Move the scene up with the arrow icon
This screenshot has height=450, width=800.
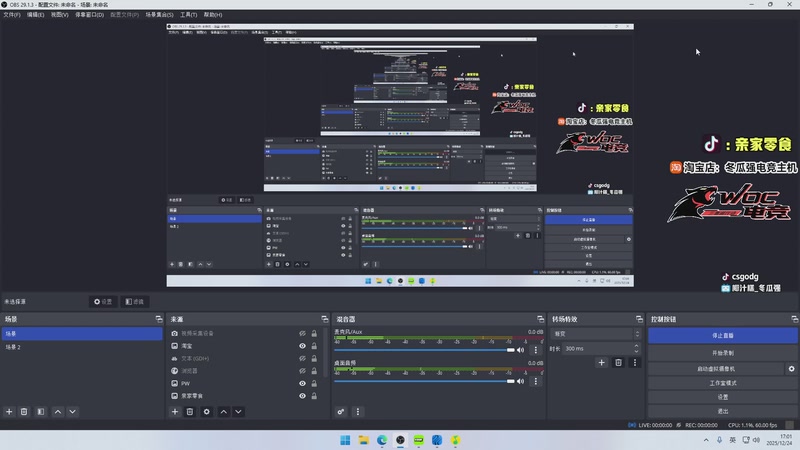click(58, 412)
